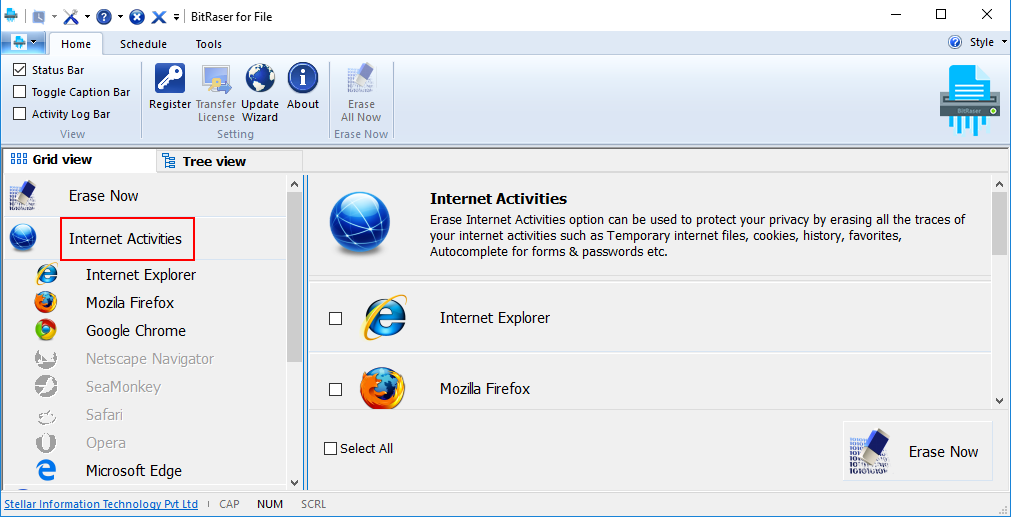Open Stellar Information Technology Pvt Ltd link
The image size is (1011, 517).
101,504
